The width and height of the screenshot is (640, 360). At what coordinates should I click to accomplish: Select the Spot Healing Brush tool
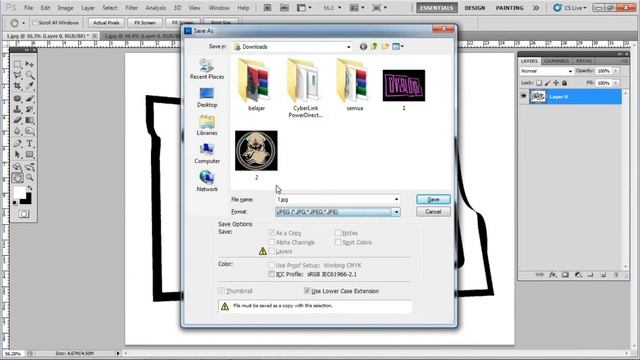[x=18, y=99]
